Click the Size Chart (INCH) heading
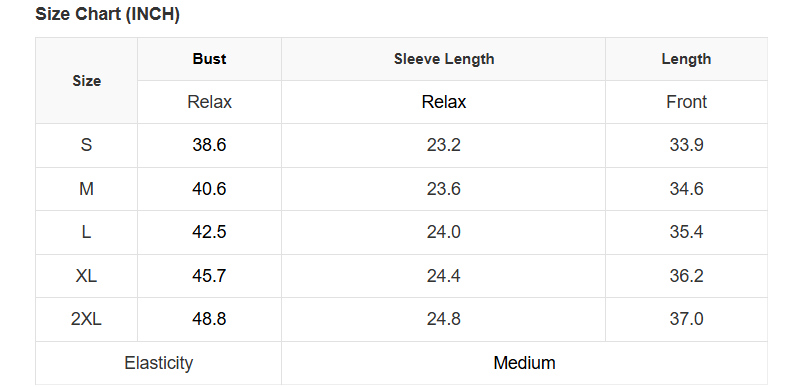801x387 pixels. point(107,14)
